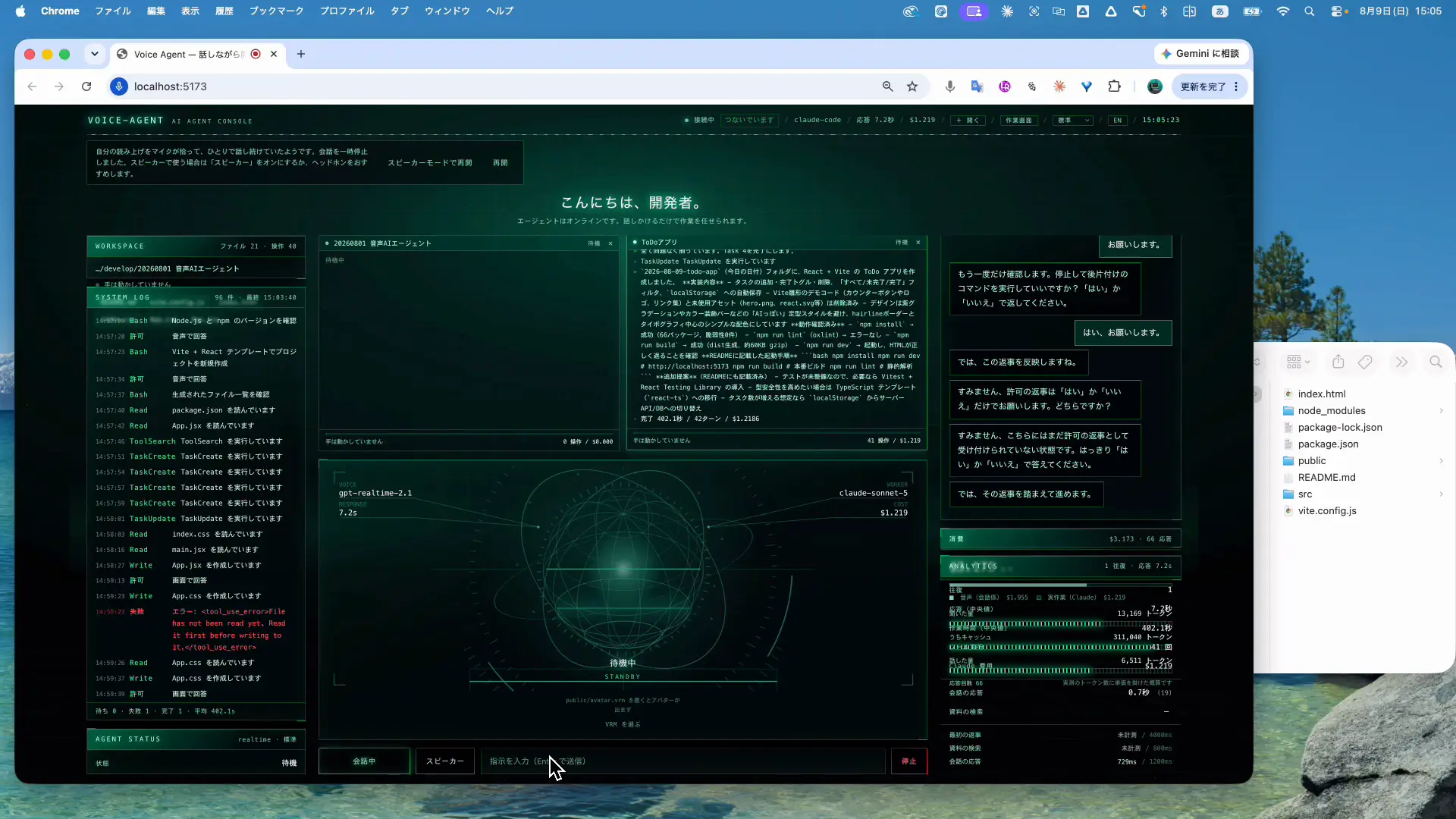The height and width of the screenshot is (819, 1456).
Task: Click the microphone icon in Chrome toolbar
Action: click(949, 86)
